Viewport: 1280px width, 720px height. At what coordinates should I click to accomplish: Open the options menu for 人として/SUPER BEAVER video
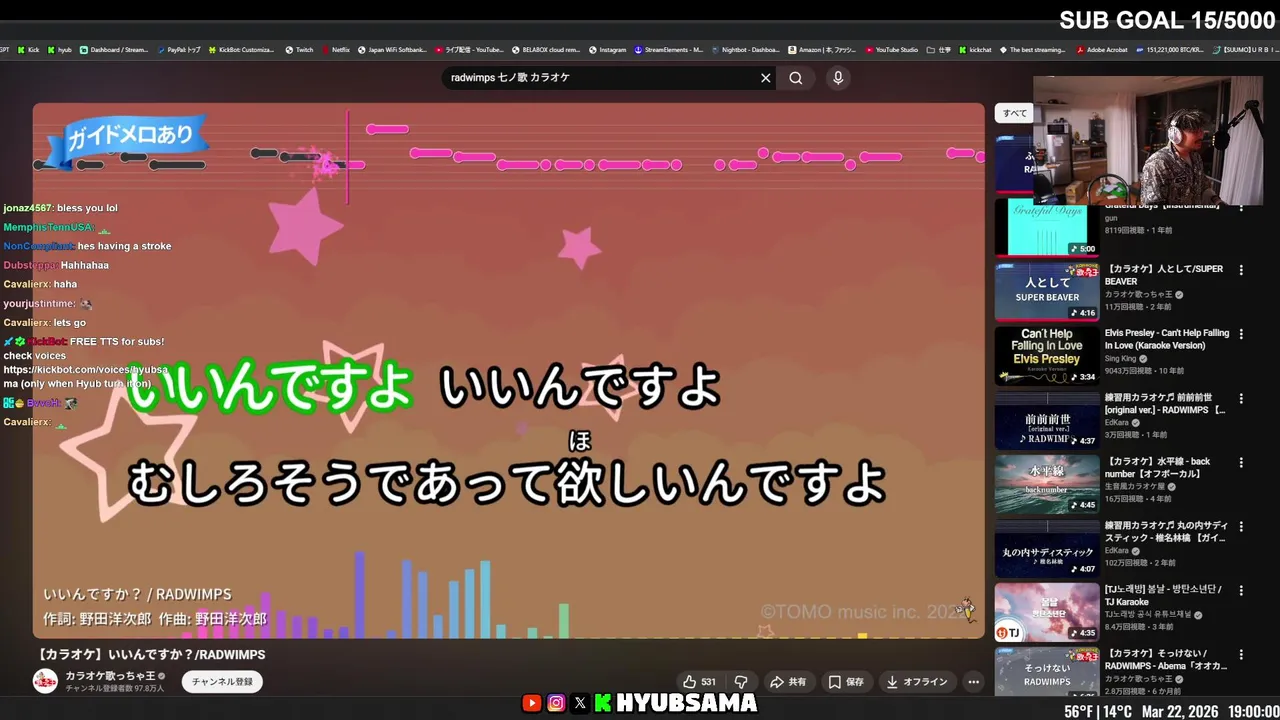tap(1241, 270)
